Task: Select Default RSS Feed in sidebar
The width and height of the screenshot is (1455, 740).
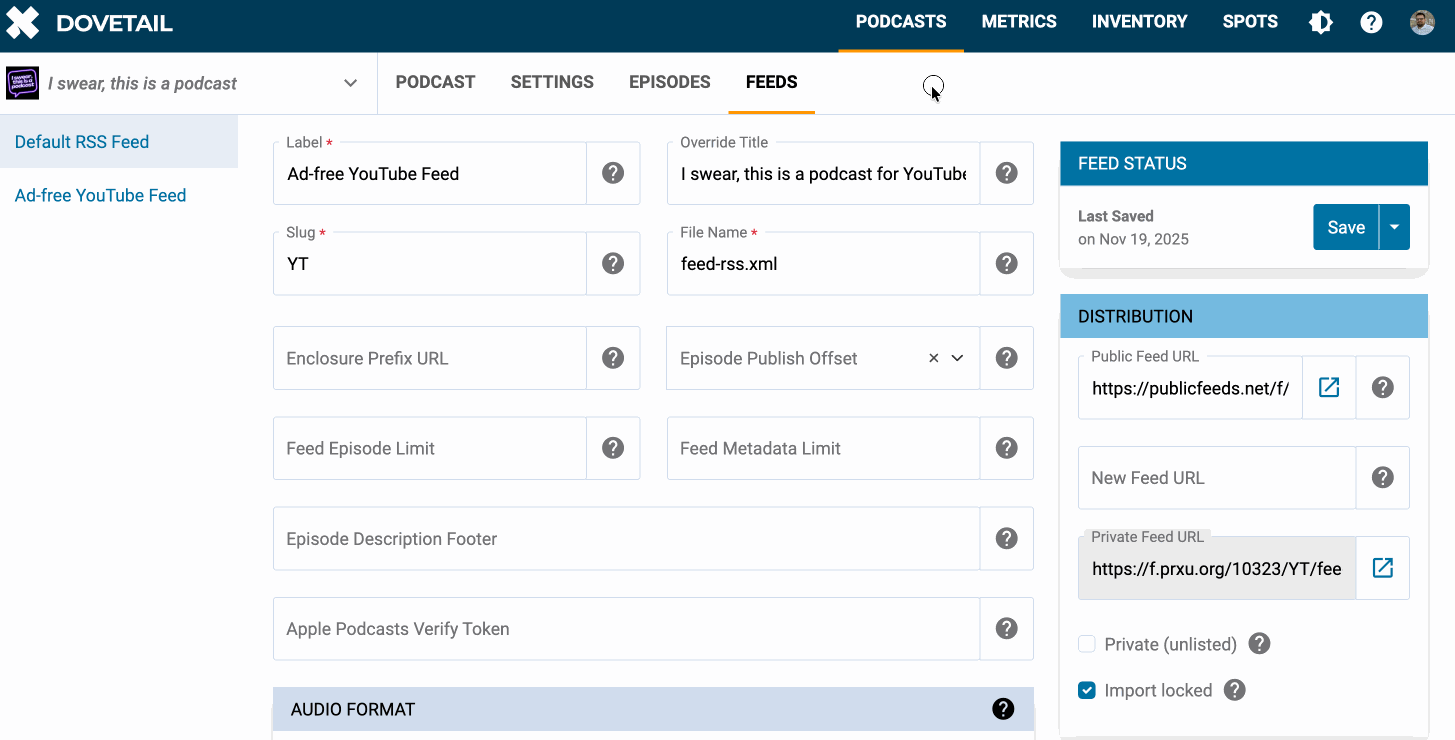Action: [x=82, y=142]
